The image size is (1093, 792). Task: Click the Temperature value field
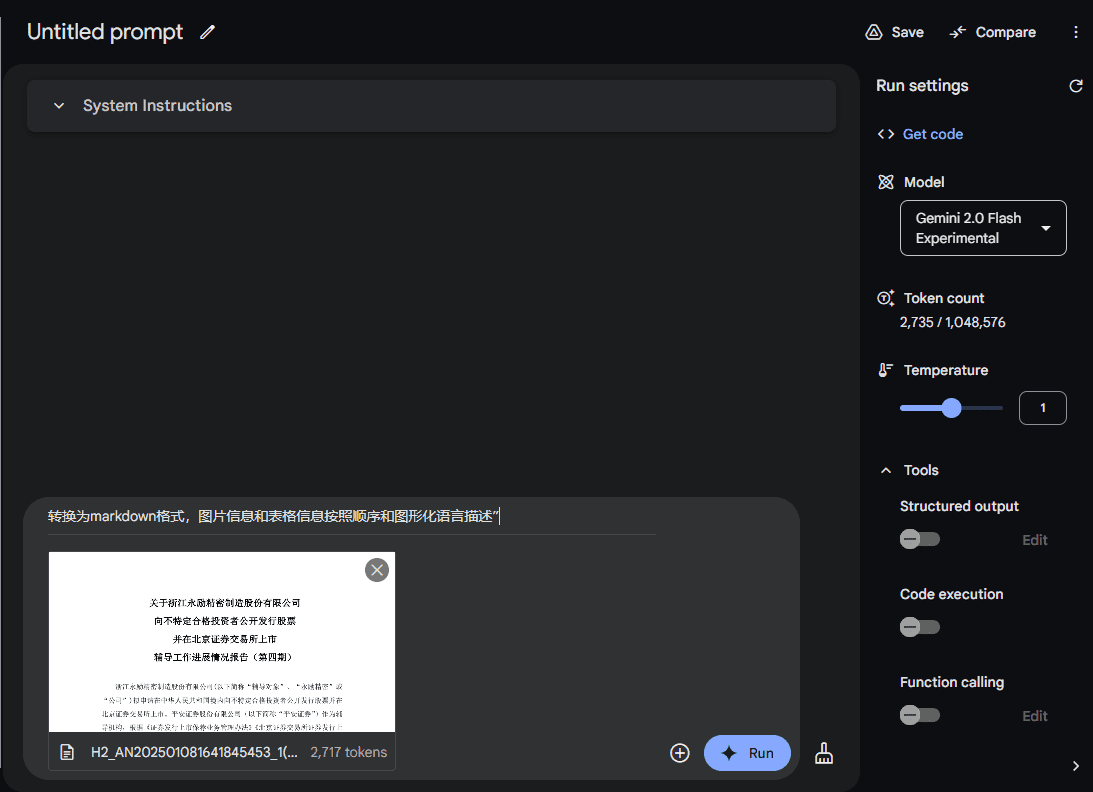point(1042,408)
